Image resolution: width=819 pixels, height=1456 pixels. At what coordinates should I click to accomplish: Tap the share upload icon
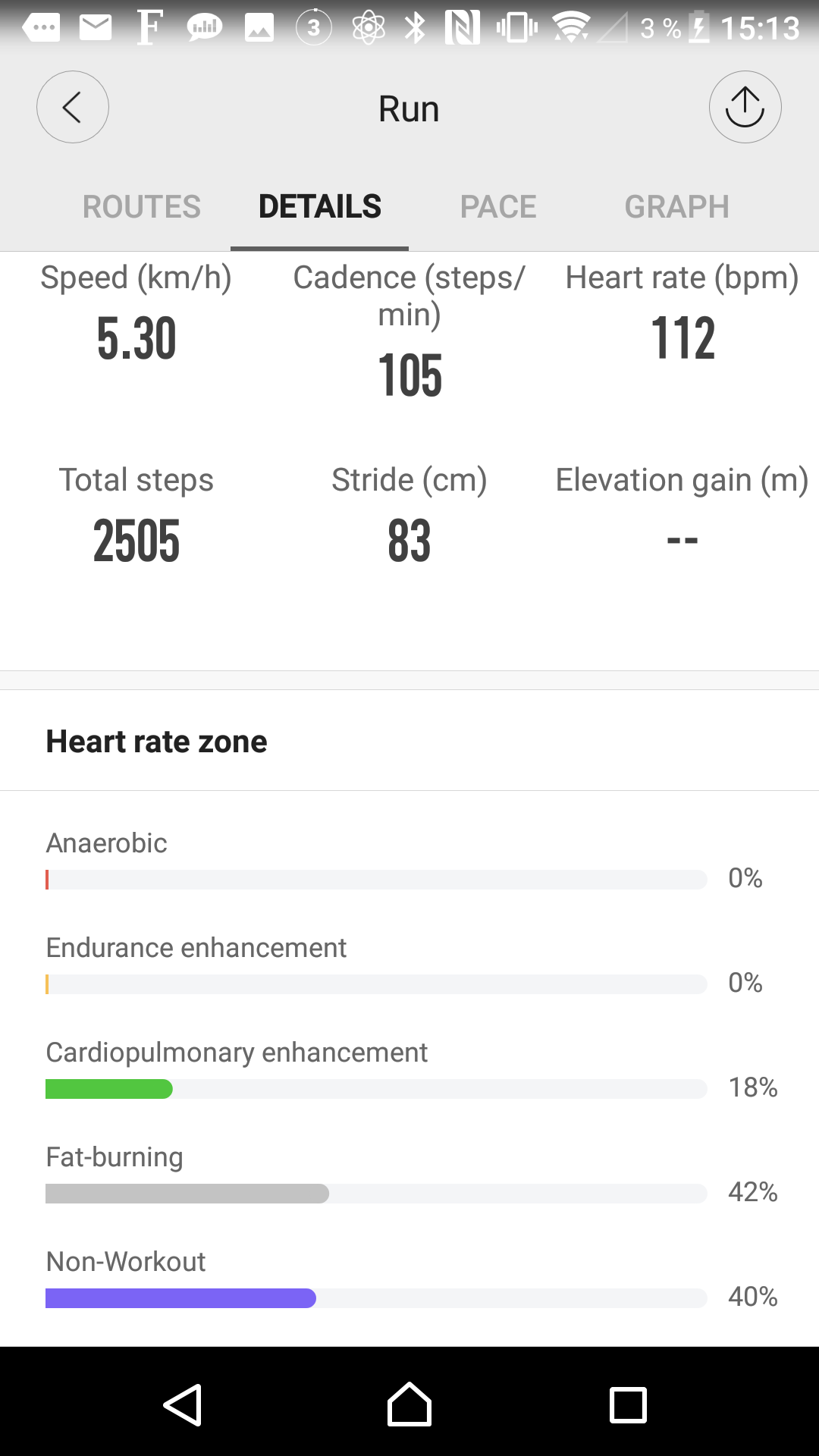coord(745,107)
